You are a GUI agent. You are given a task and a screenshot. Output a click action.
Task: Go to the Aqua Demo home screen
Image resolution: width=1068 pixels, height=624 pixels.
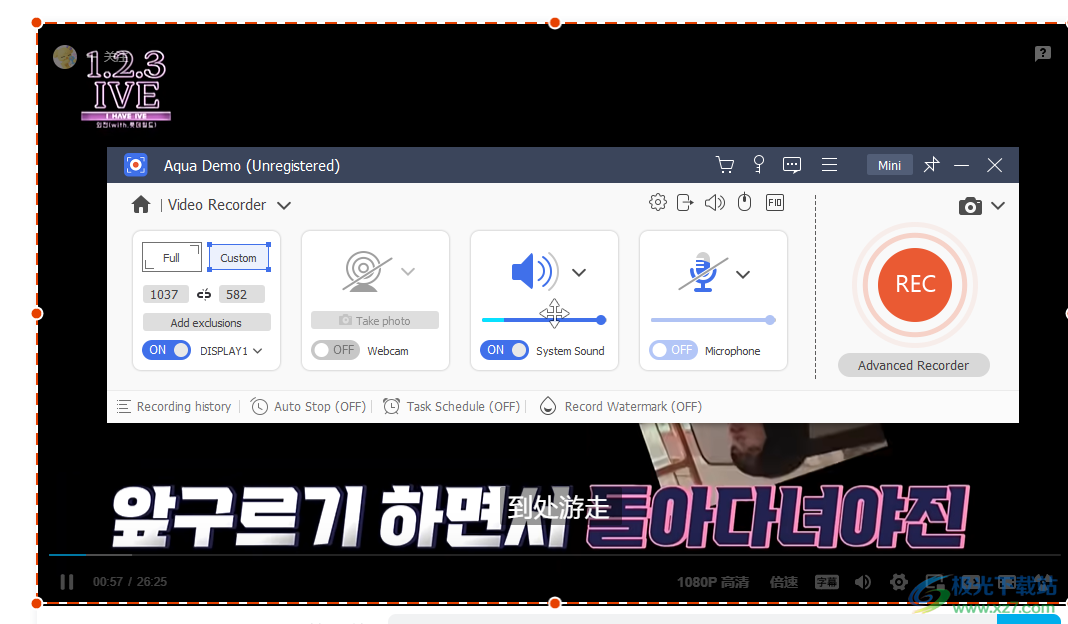pos(141,204)
